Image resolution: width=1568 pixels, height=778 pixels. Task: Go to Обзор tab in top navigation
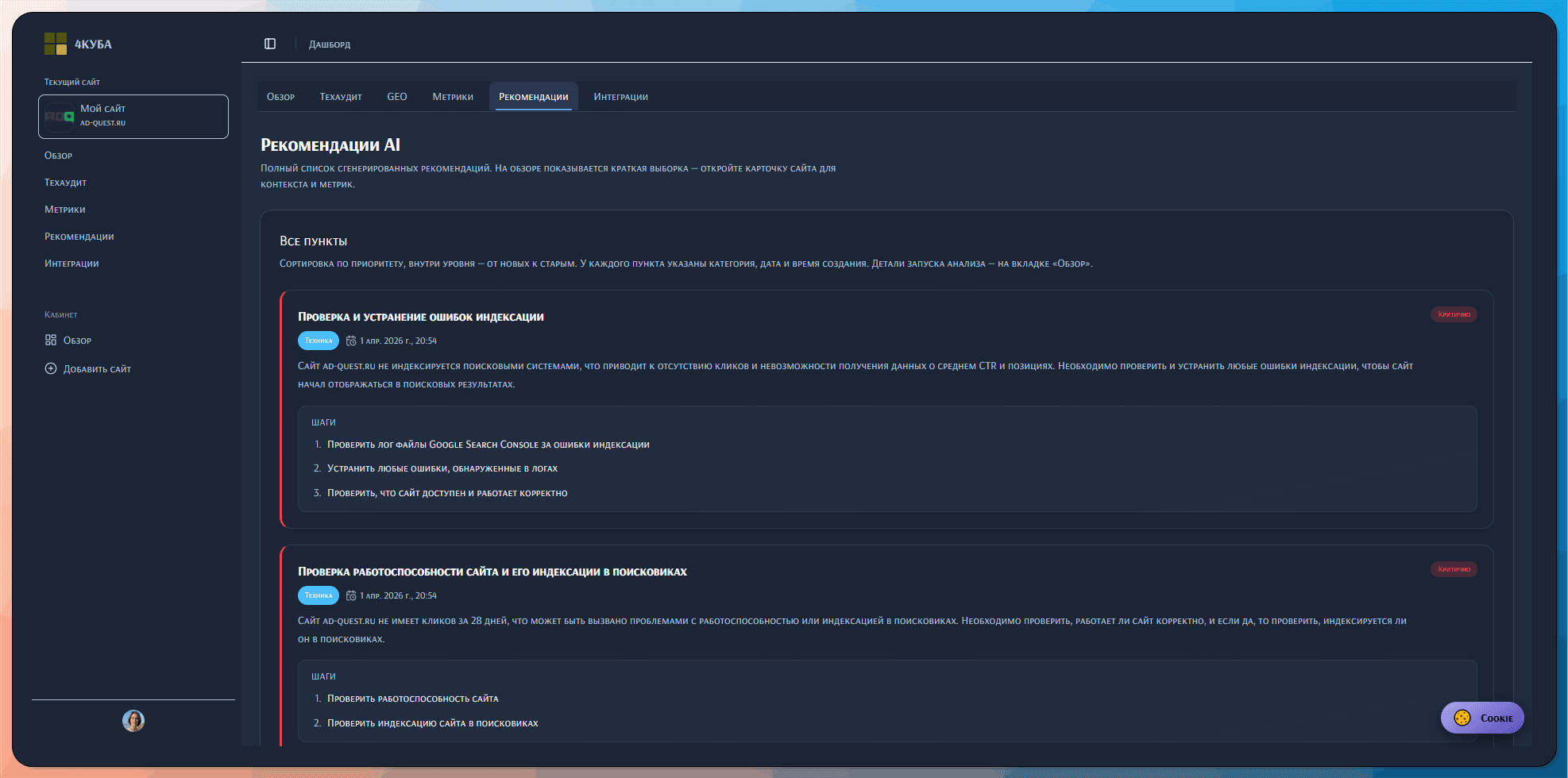[280, 97]
